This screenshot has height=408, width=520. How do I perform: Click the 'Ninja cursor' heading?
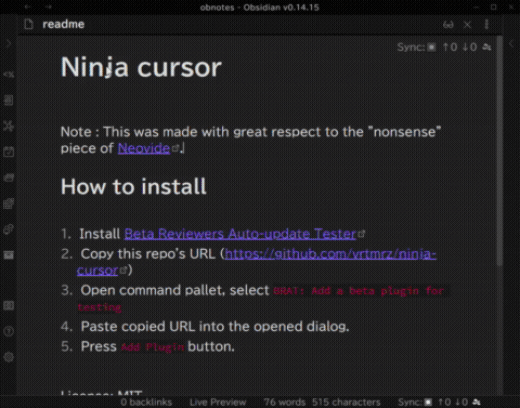point(141,68)
